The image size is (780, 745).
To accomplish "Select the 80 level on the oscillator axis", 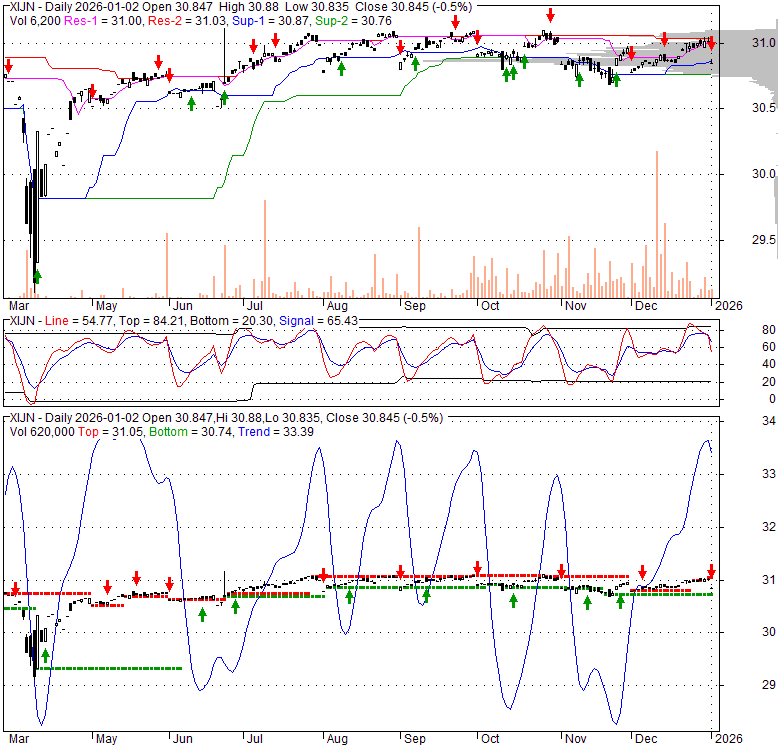I will click(741, 329).
